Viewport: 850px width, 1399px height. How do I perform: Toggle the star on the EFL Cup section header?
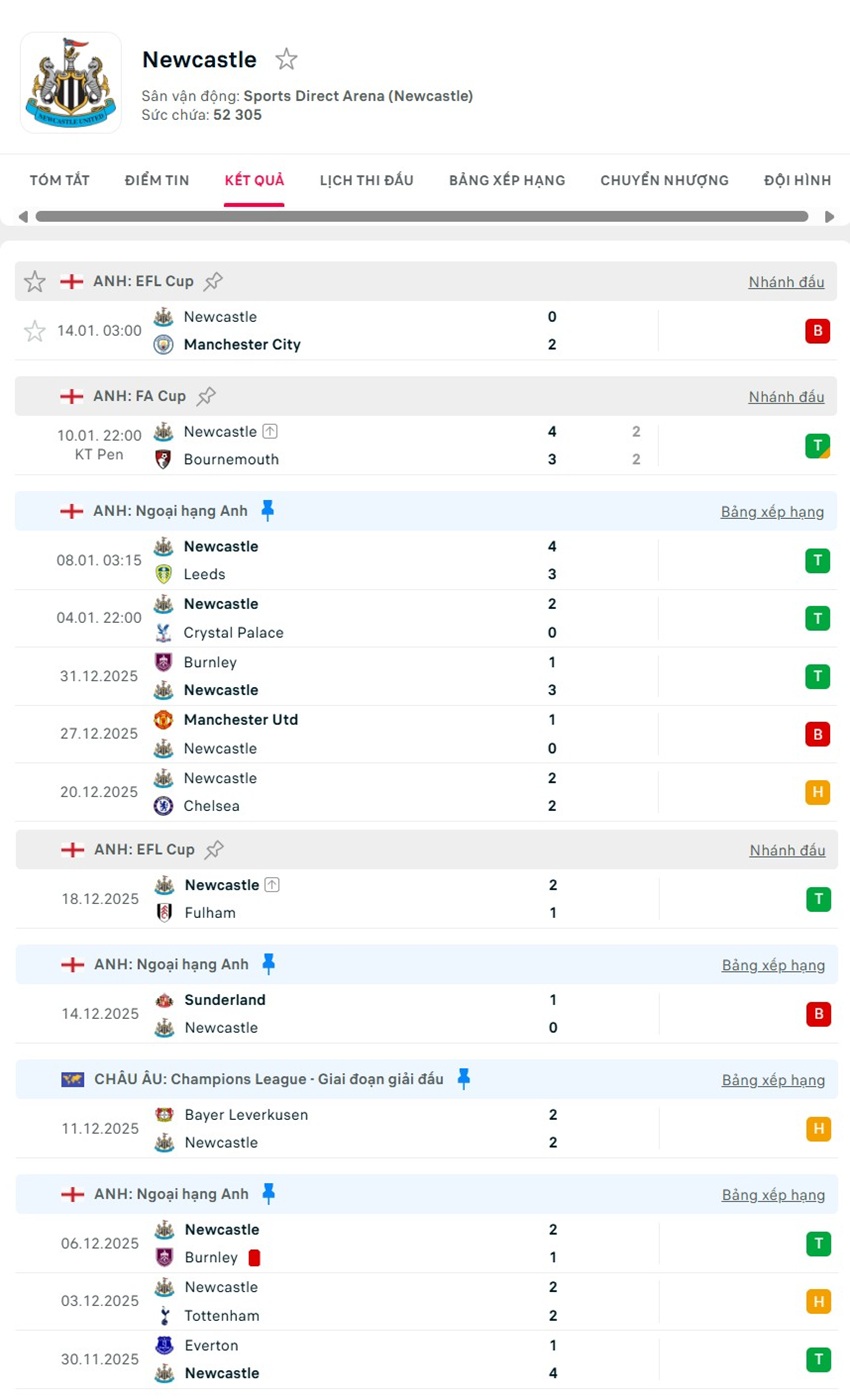click(x=34, y=281)
